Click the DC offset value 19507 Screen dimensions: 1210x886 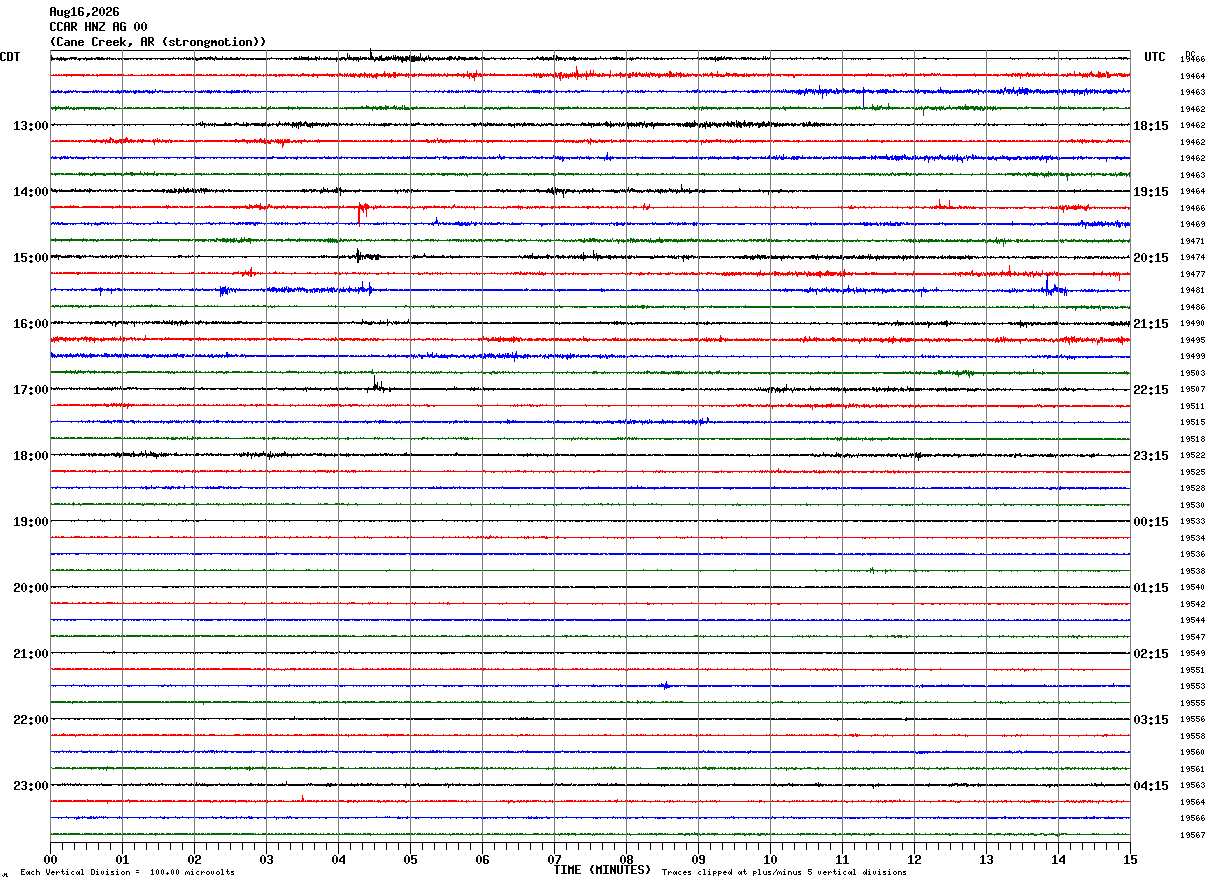(x=1192, y=390)
